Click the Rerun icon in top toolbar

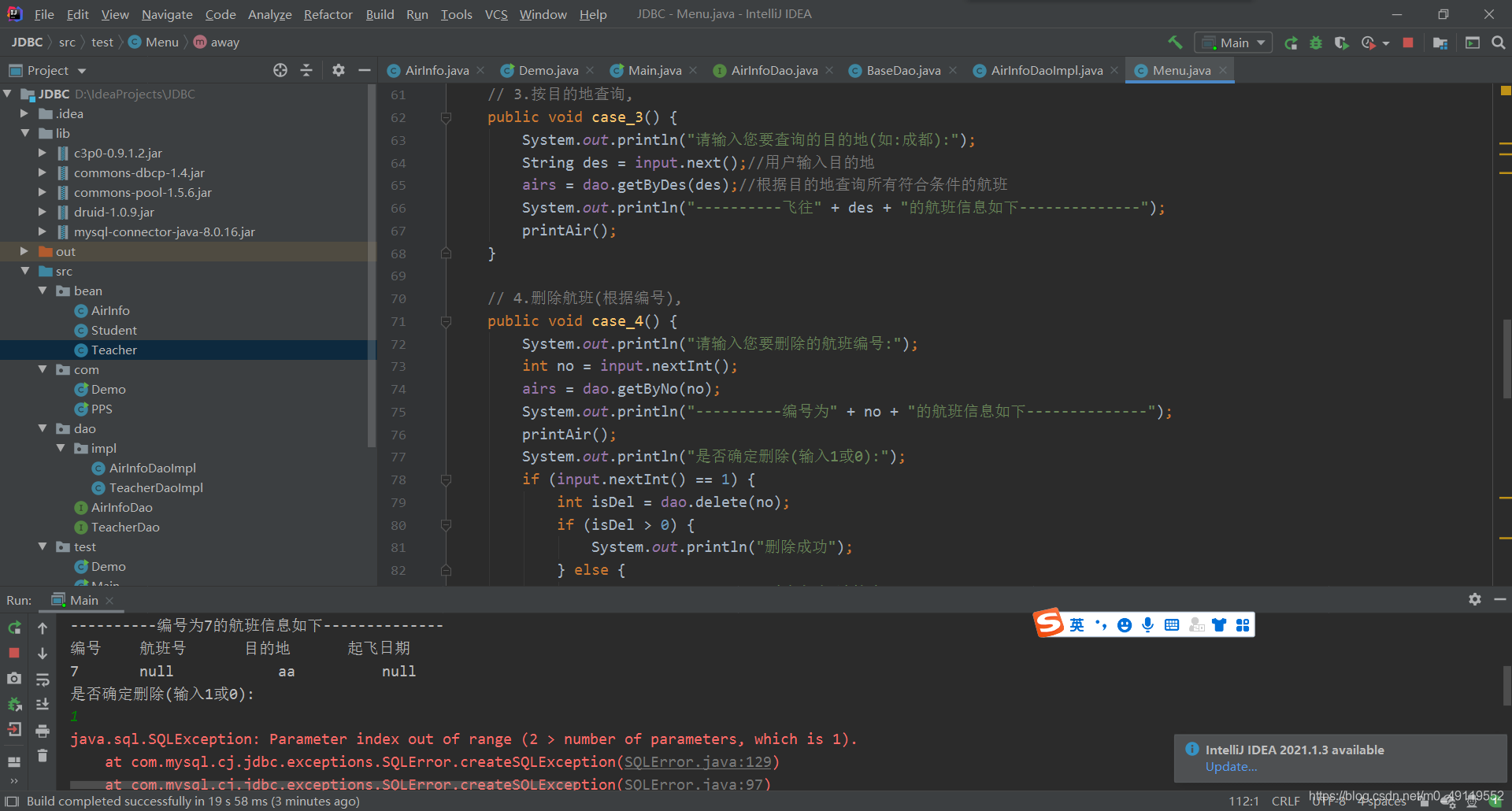1291,43
